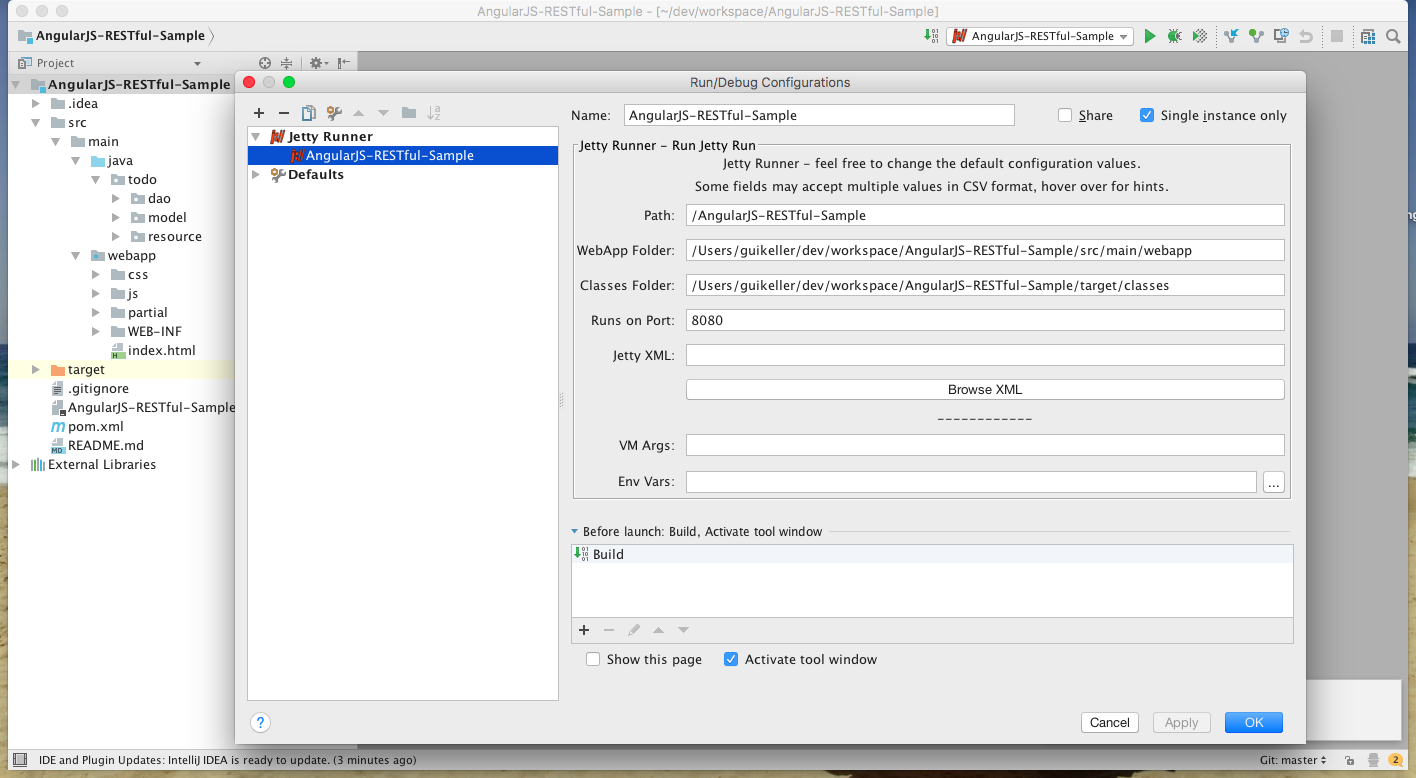Check the Show this page box
Viewport: 1416px width, 778px height.
point(593,659)
